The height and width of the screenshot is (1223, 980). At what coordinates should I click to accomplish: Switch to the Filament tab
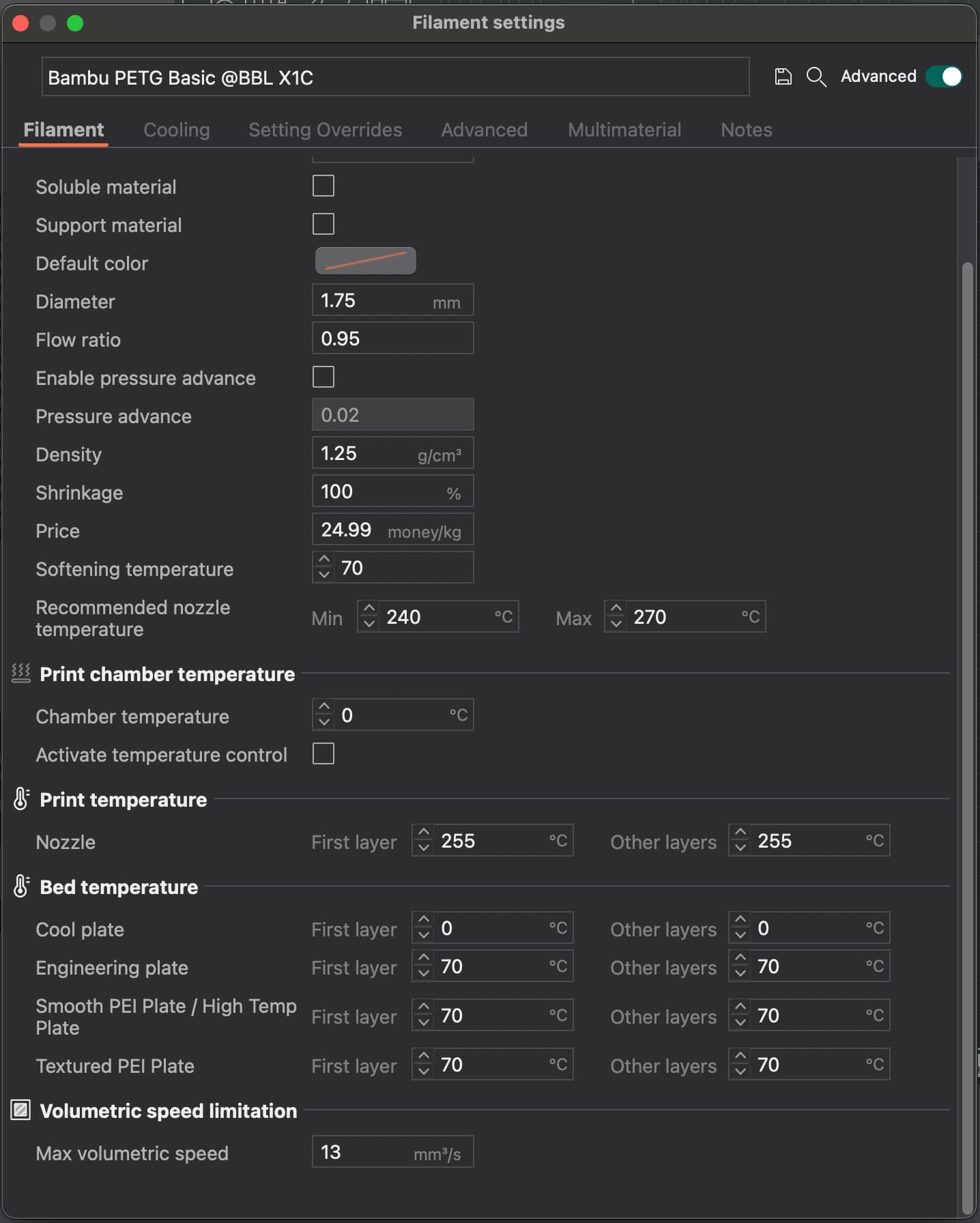[x=63, y=130]
